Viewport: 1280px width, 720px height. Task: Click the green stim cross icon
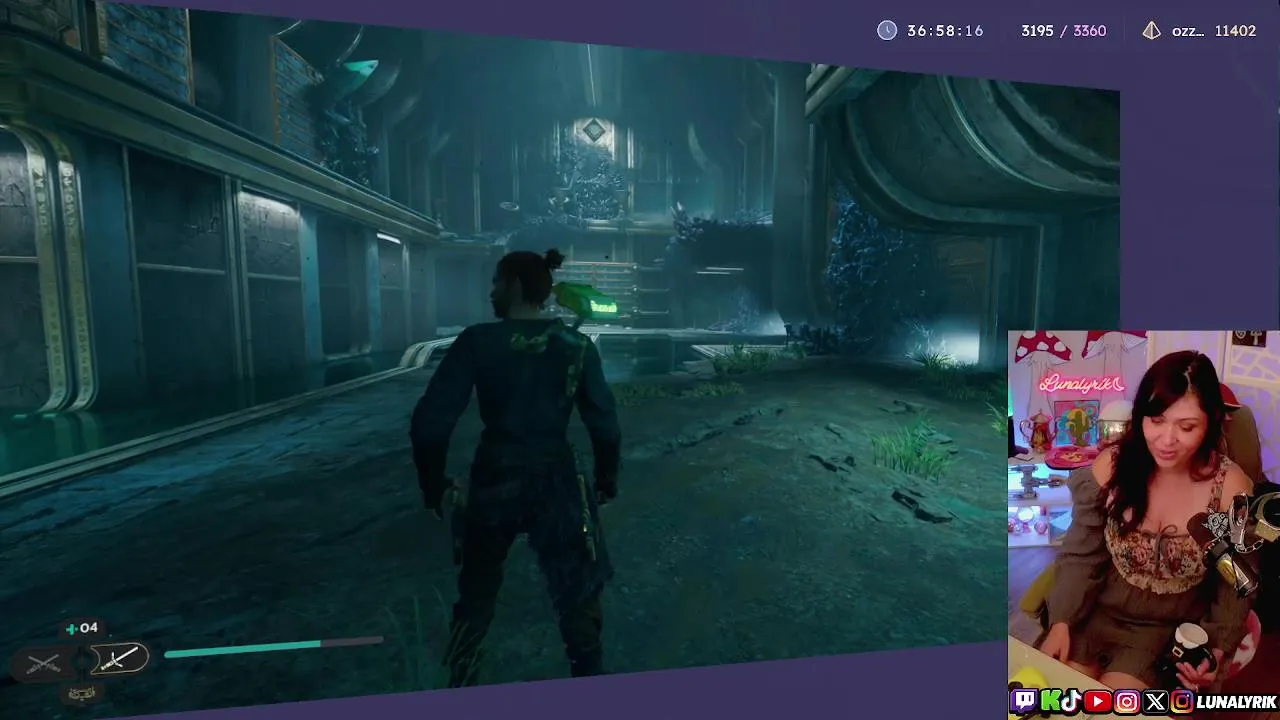(x=71, y=629)
